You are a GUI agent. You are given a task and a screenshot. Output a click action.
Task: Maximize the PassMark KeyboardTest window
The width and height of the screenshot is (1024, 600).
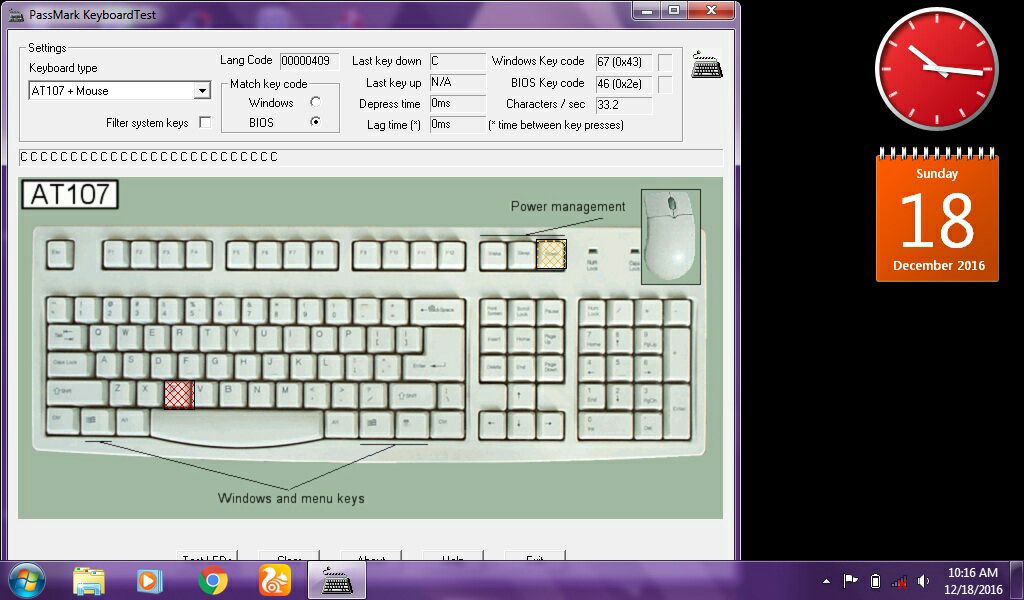pos(675,10)
